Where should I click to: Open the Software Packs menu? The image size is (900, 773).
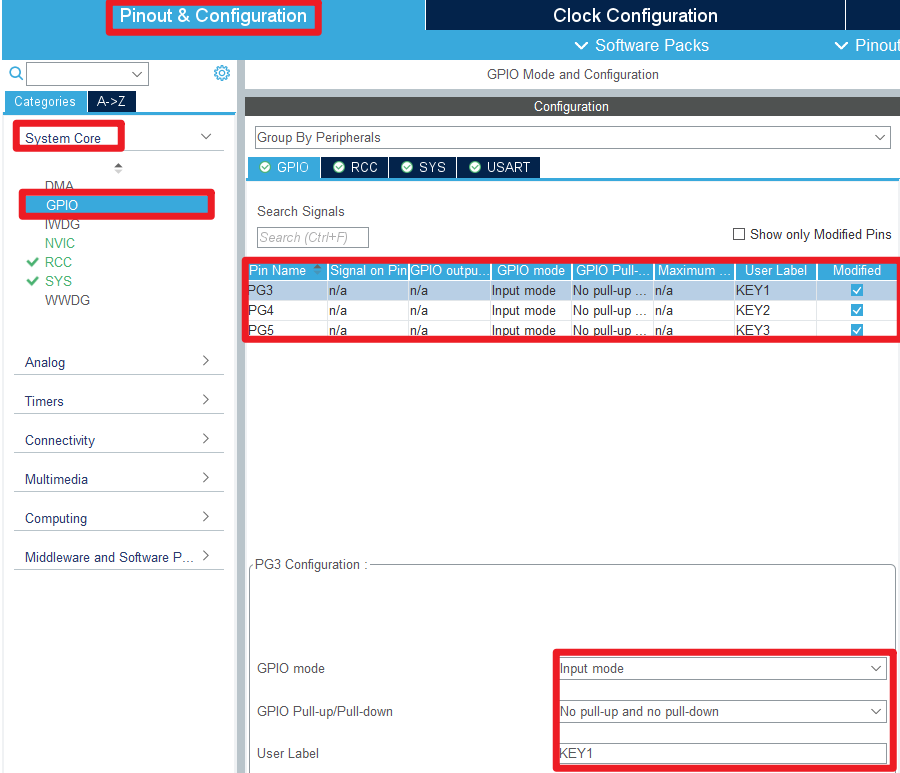641,45
